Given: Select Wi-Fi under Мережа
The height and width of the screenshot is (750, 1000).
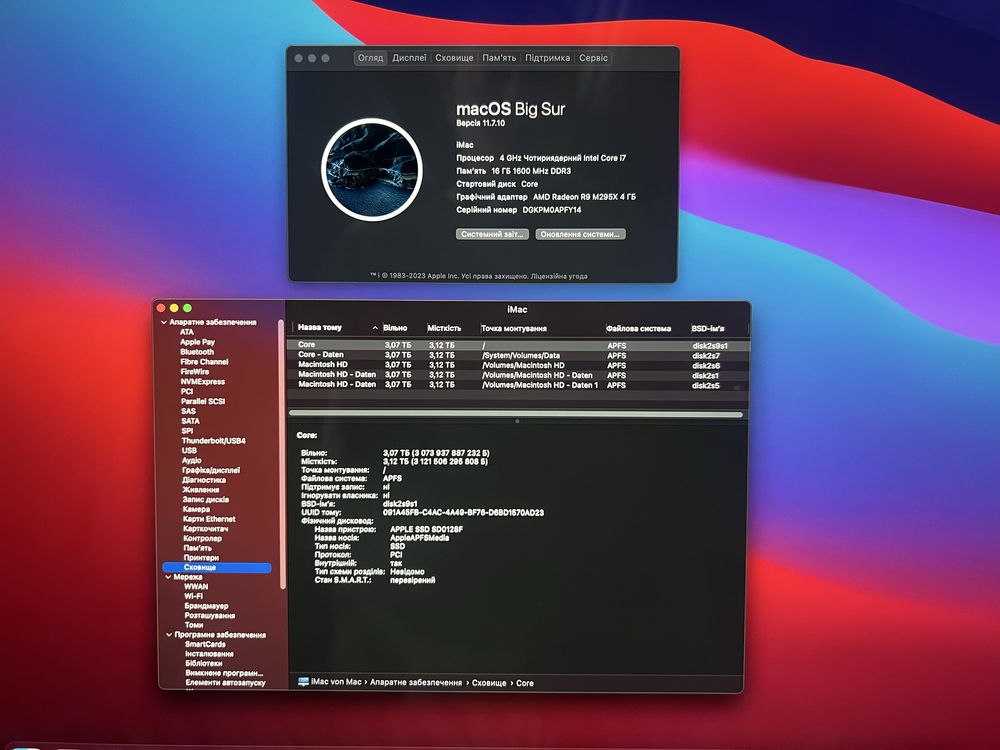Looking at the screenshot, I should (194, 596).
